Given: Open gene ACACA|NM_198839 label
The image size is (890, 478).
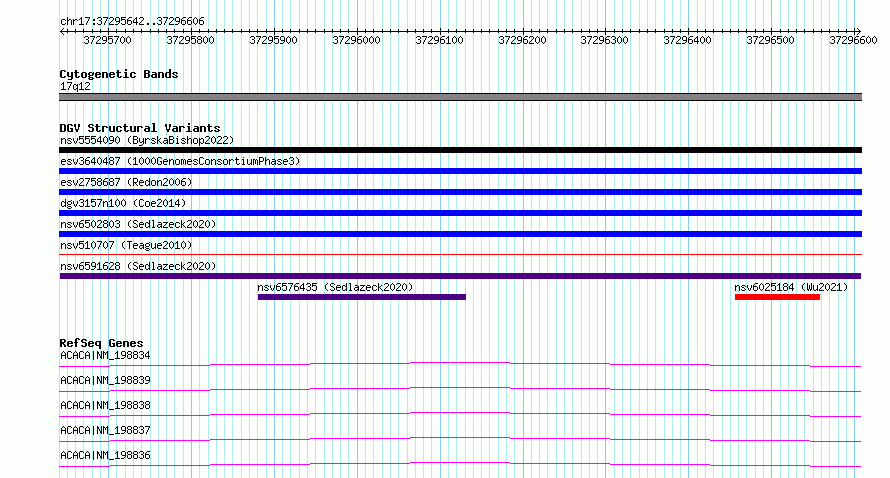Looking at the screenshot, I should click(105, 380).
